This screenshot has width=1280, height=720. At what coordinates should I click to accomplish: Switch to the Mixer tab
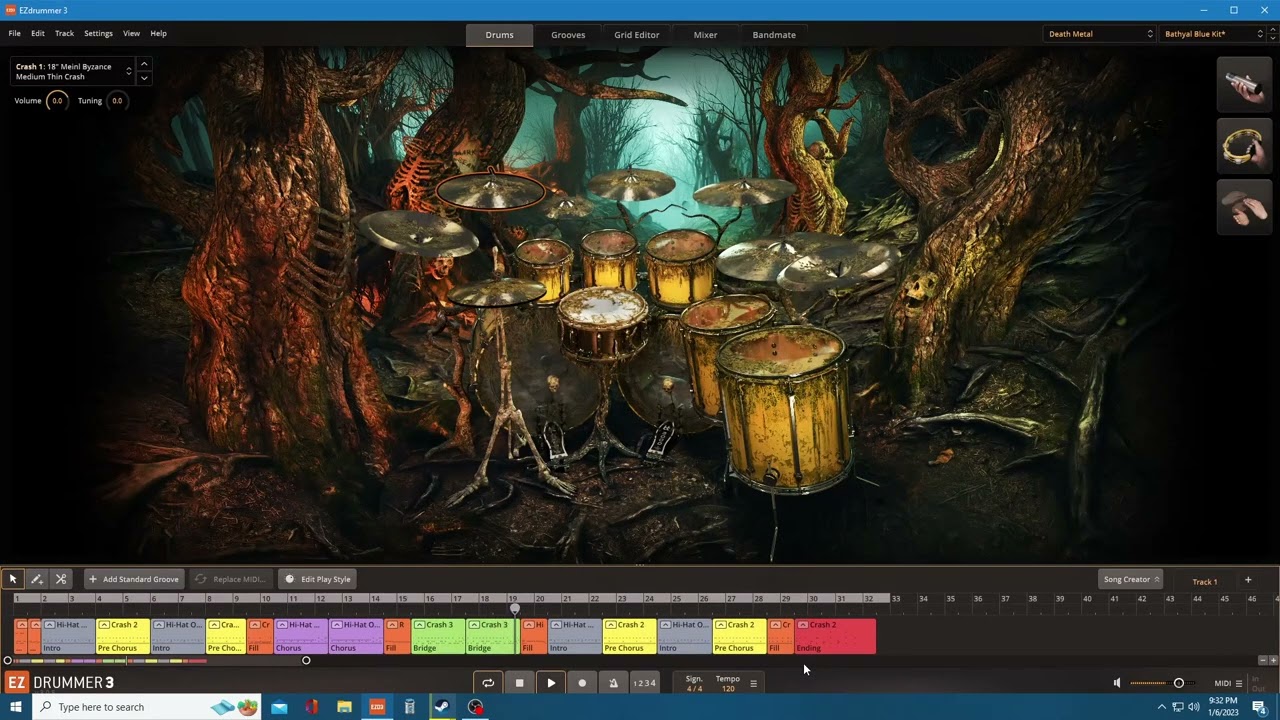point(705,35)
